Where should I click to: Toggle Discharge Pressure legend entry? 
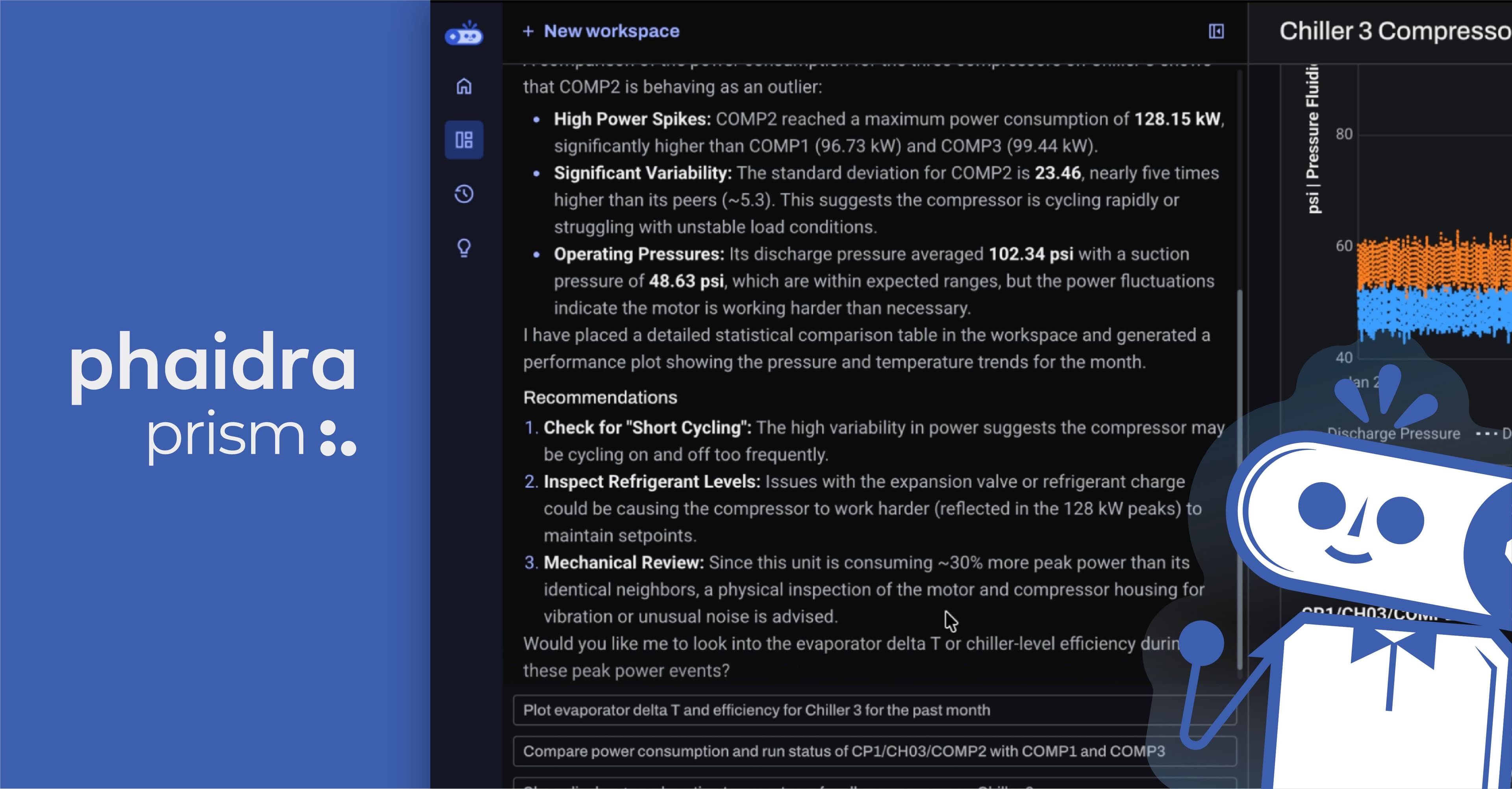(x=1393, y=434)
